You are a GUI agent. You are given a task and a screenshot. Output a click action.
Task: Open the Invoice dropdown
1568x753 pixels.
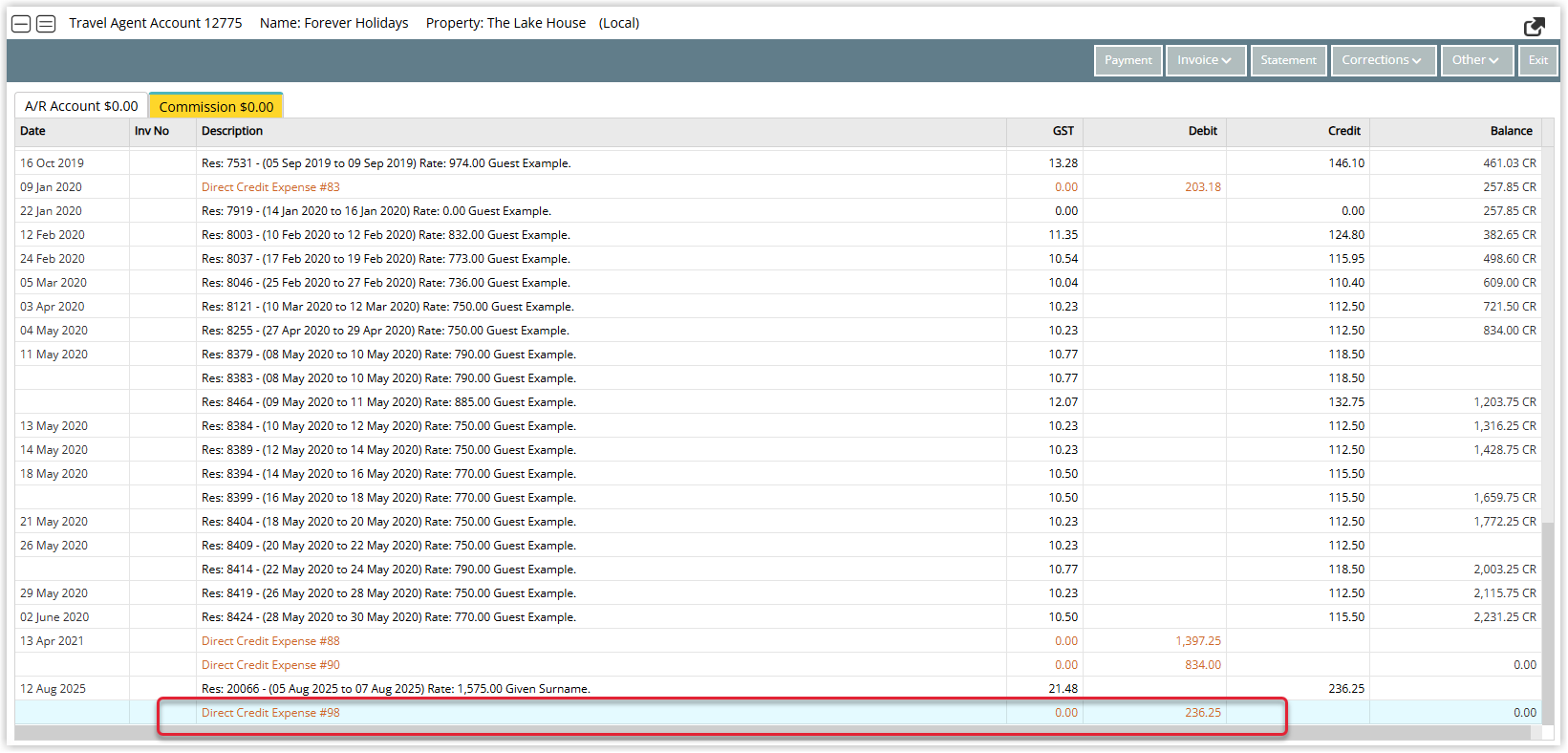1206,60
